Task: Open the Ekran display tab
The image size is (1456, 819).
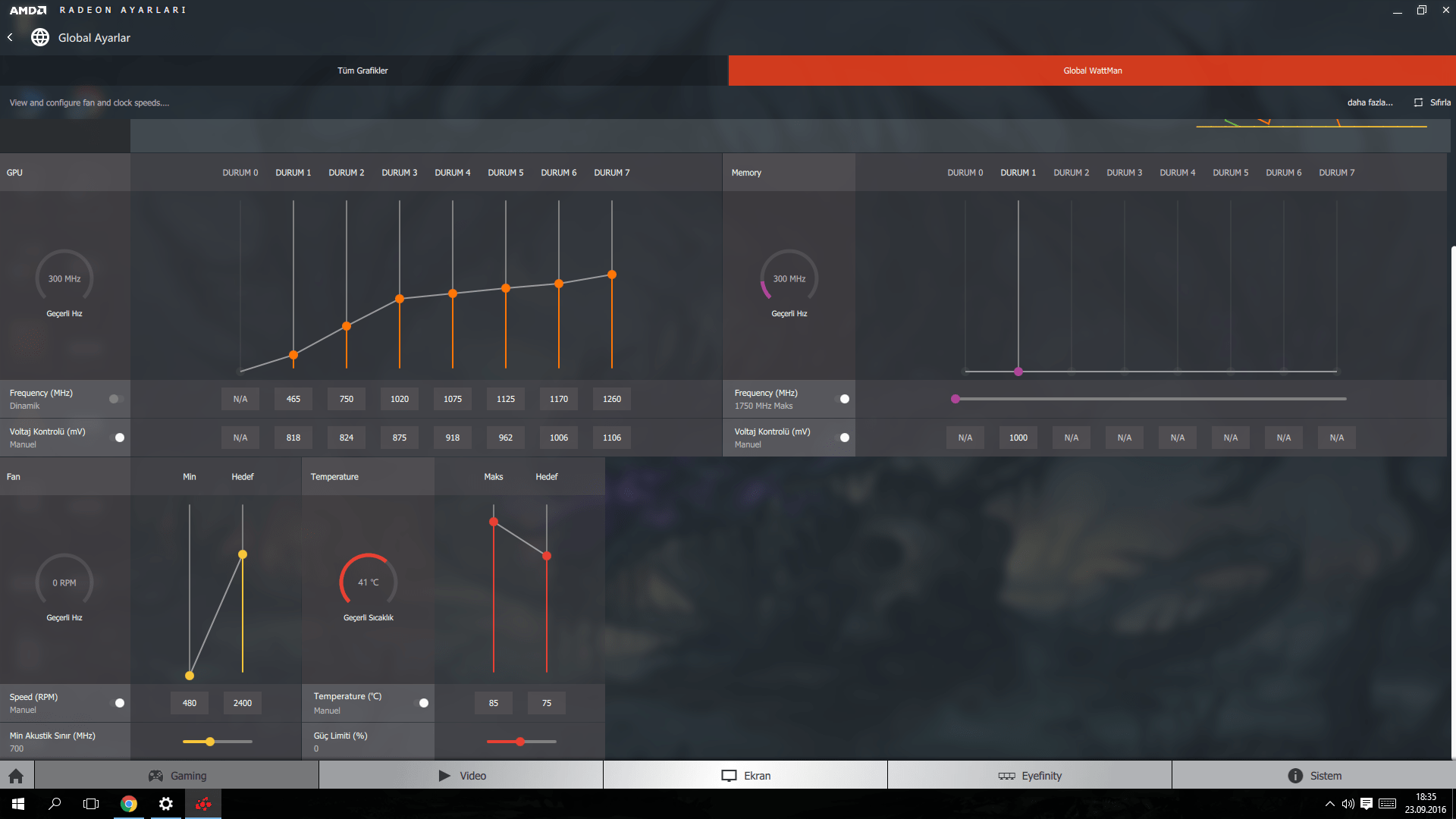Action: click(x=745, y=776)
